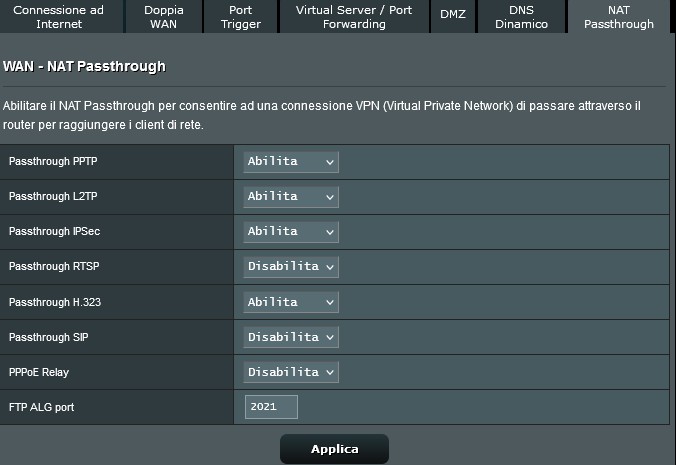Select the NAT Passthrough tab
The height and width of the screenshot is (465, 676).
618,16
